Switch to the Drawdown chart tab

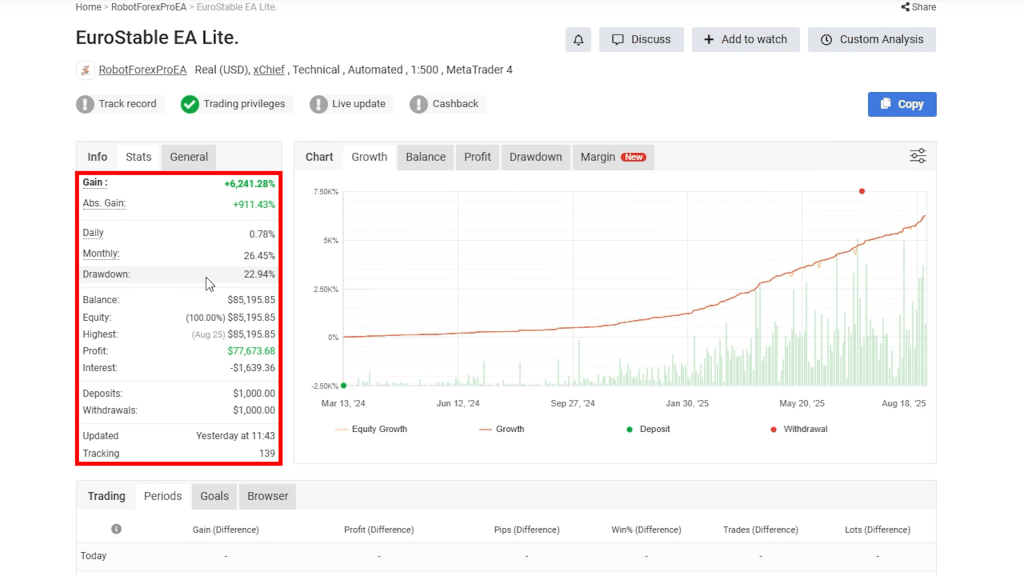(535, 157)
